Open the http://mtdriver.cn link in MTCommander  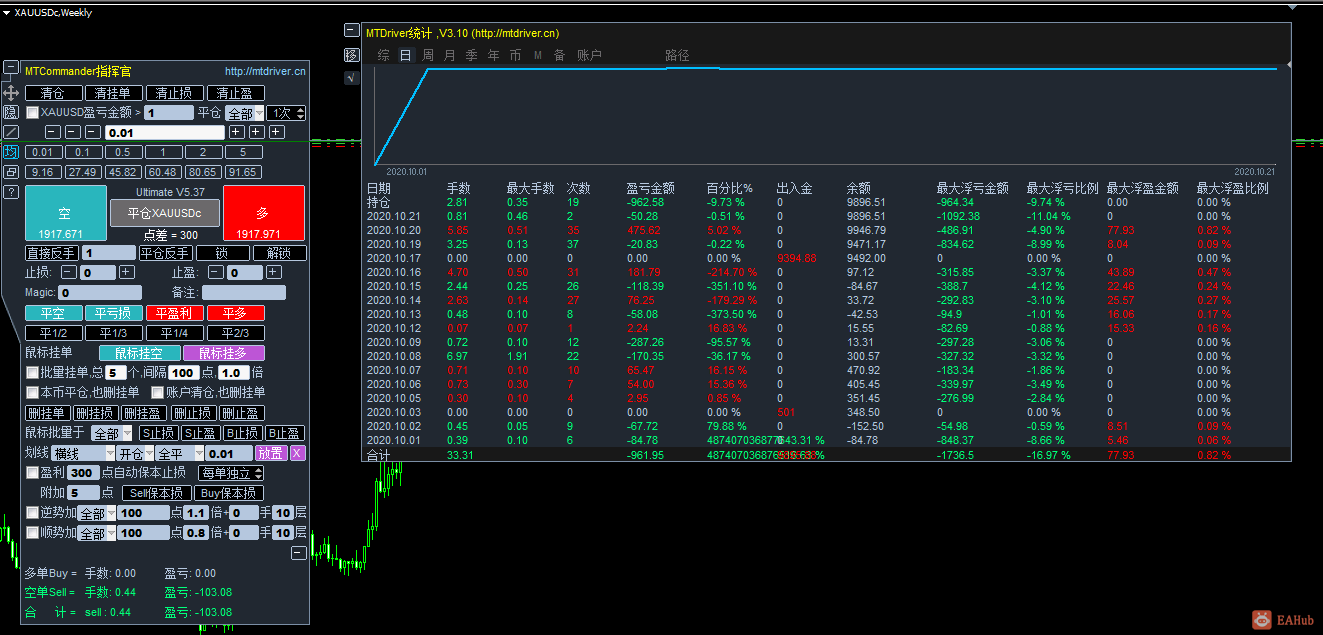pos(265,71)
